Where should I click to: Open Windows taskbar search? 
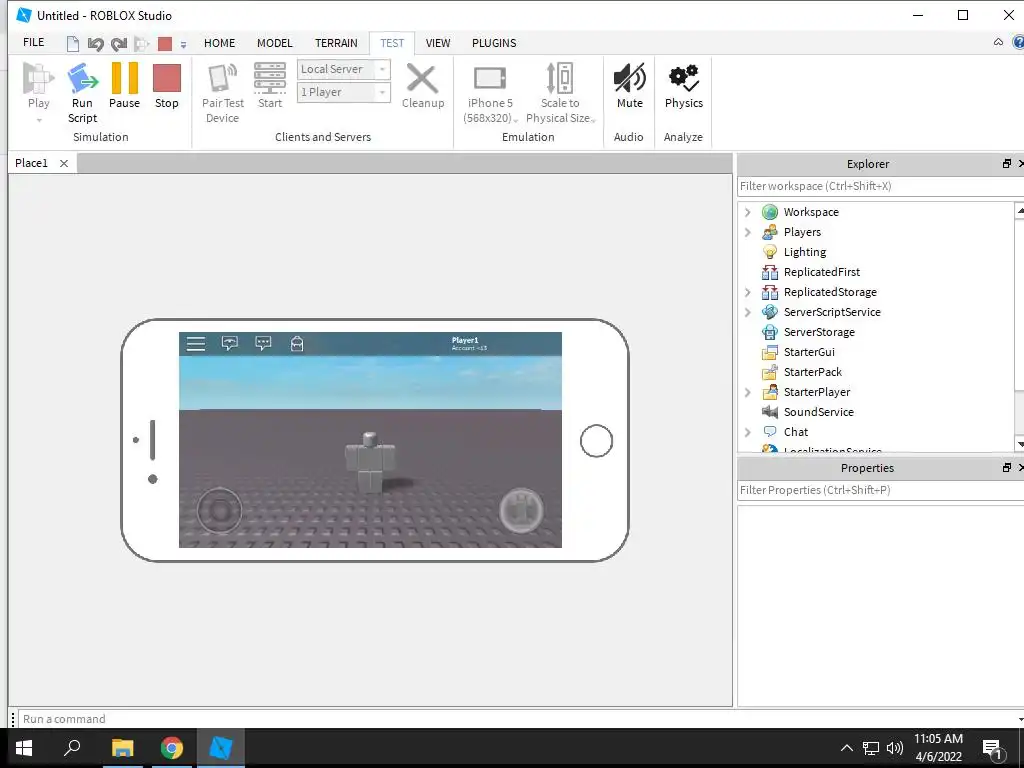click(72, 748)
